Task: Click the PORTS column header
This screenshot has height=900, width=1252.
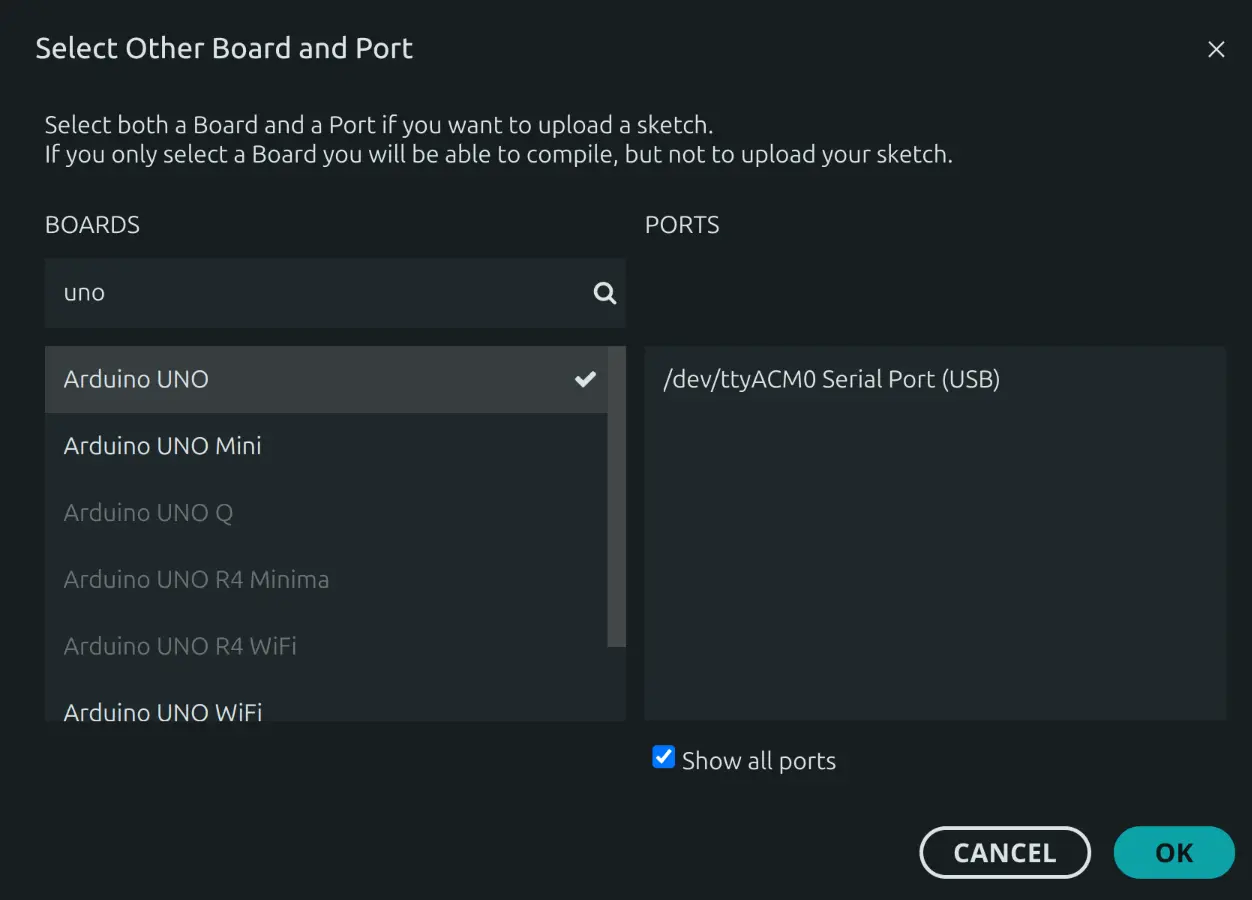Action: 682,225
